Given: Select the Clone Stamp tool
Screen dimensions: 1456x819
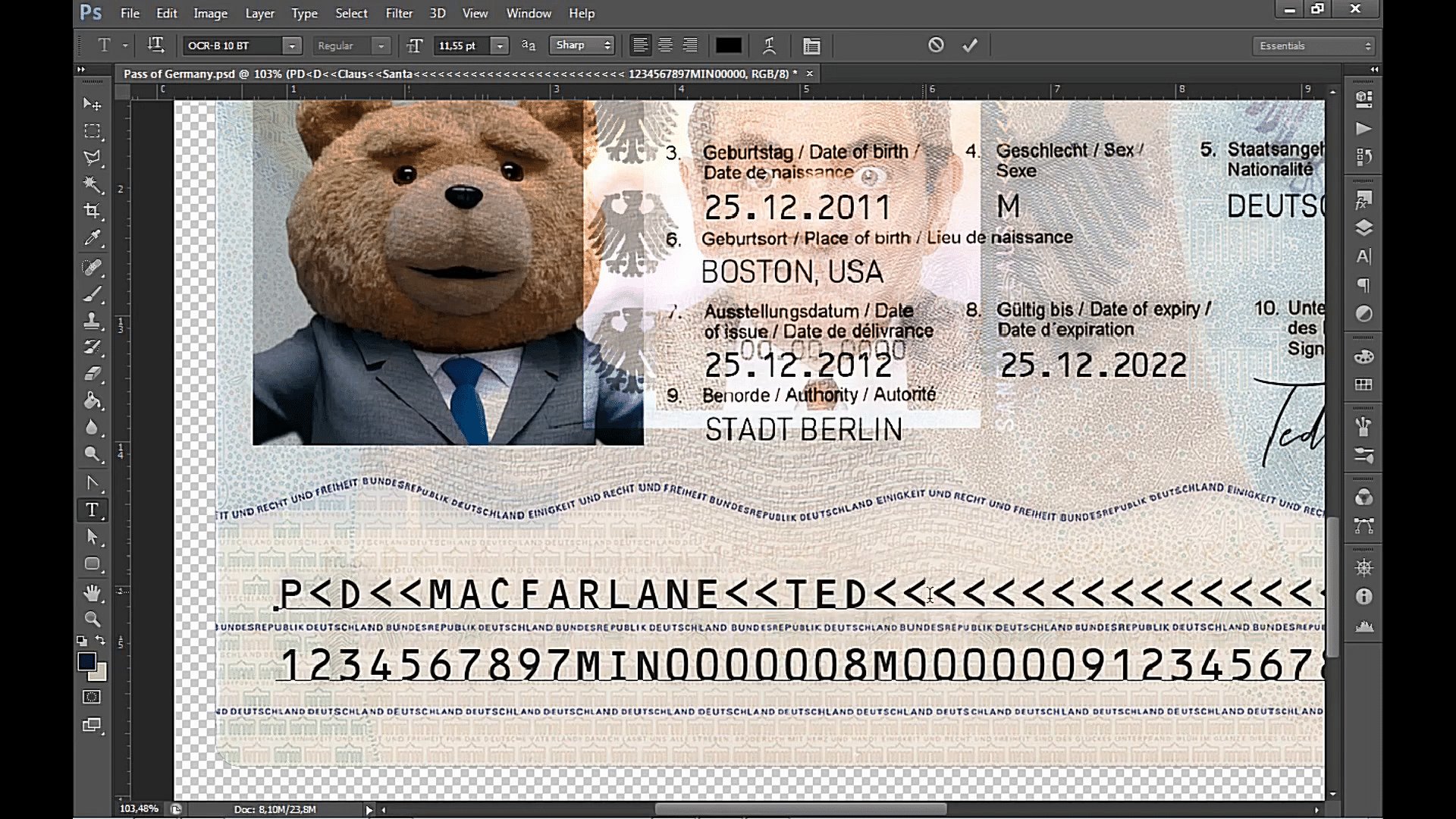Looking at the screenshot, I should click(92, 321).
